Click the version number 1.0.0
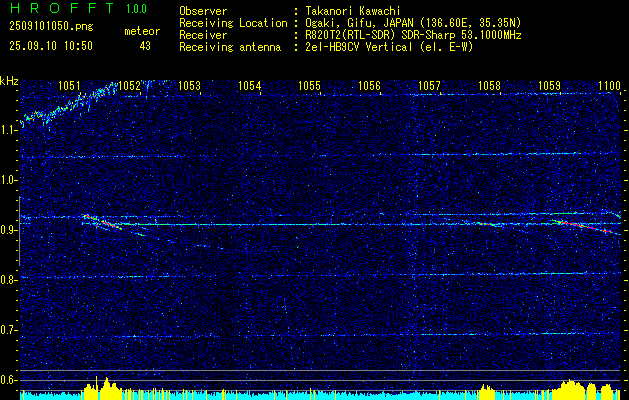 (x=136, y=9)
